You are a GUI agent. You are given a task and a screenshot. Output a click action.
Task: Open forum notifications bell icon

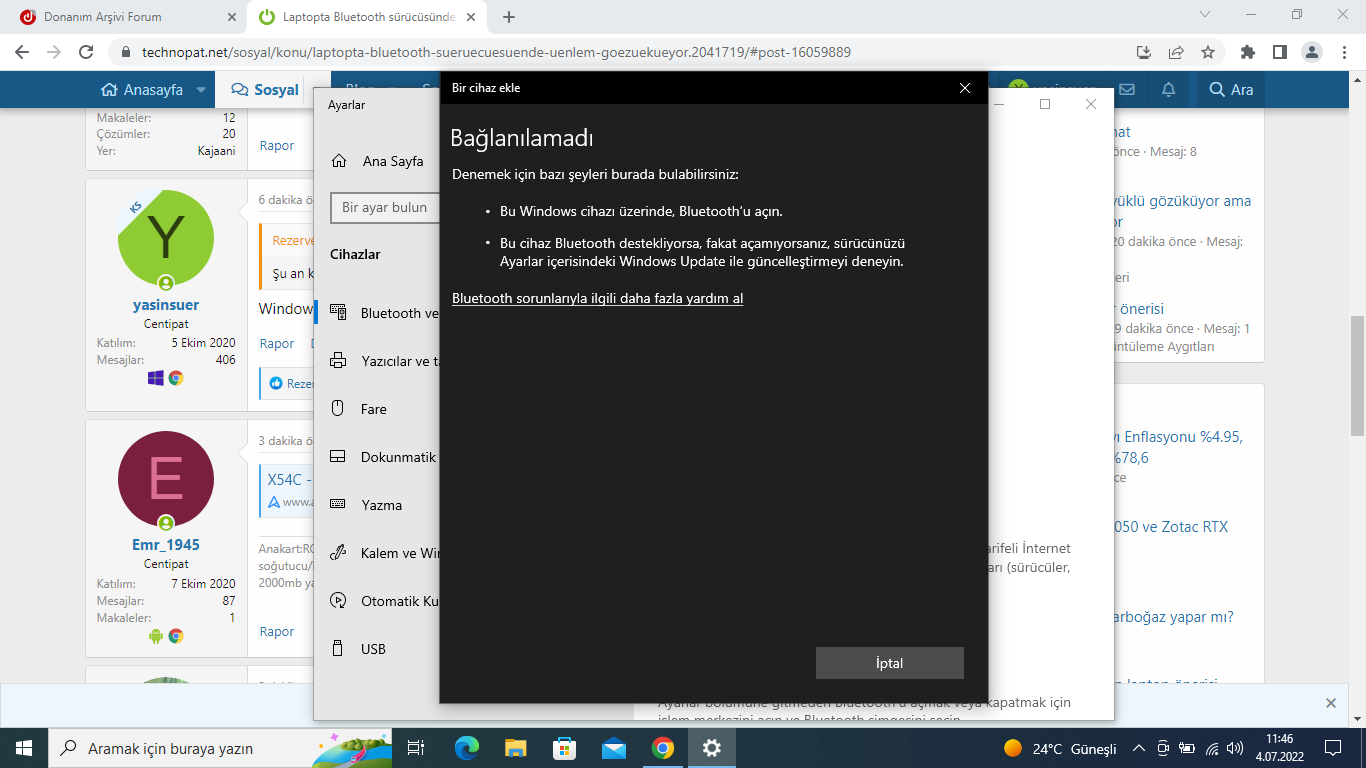coord(1168,89)
